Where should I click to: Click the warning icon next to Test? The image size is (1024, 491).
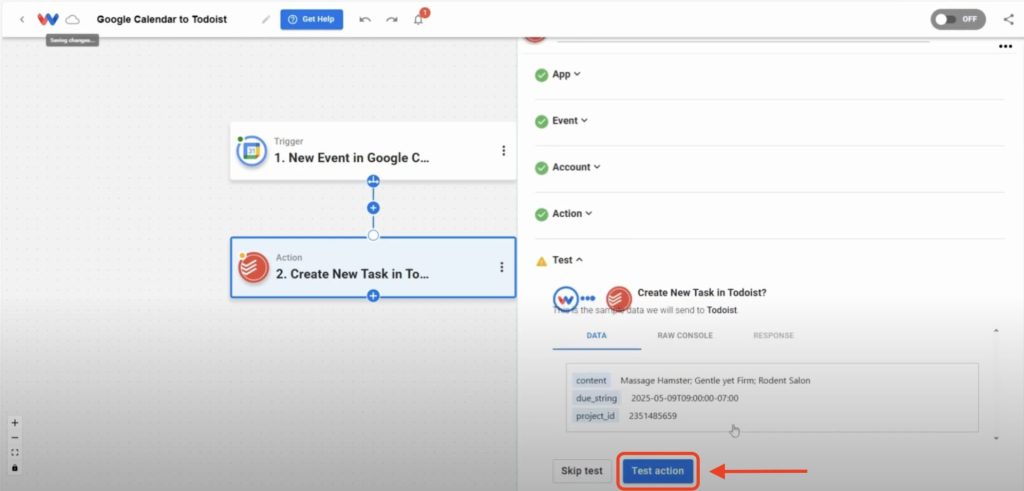(x=541, y=261)
